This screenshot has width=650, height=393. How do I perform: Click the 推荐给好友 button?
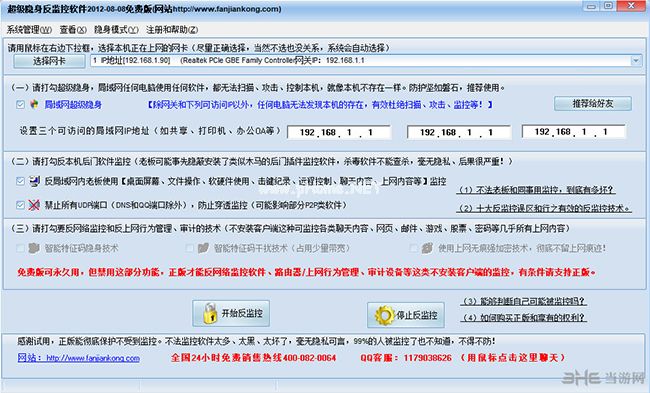coord(593,104)
